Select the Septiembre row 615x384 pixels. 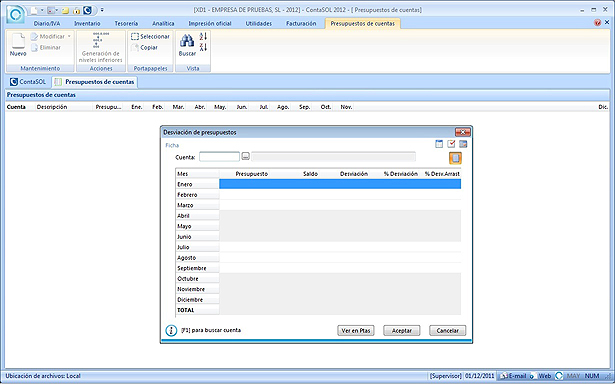coord(318,268)
